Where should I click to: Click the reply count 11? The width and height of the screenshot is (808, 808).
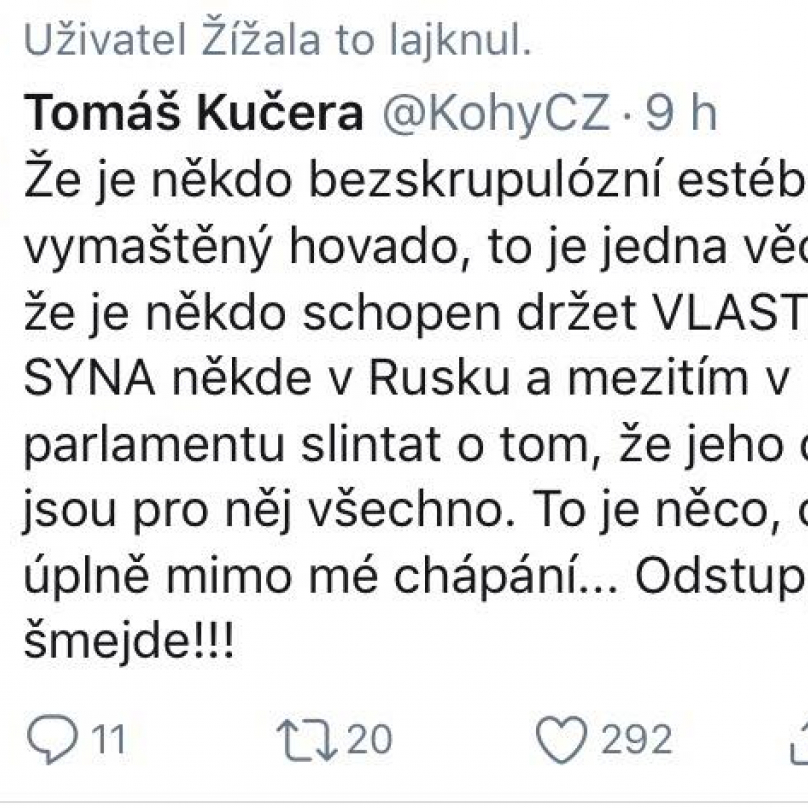click(108, 739)
